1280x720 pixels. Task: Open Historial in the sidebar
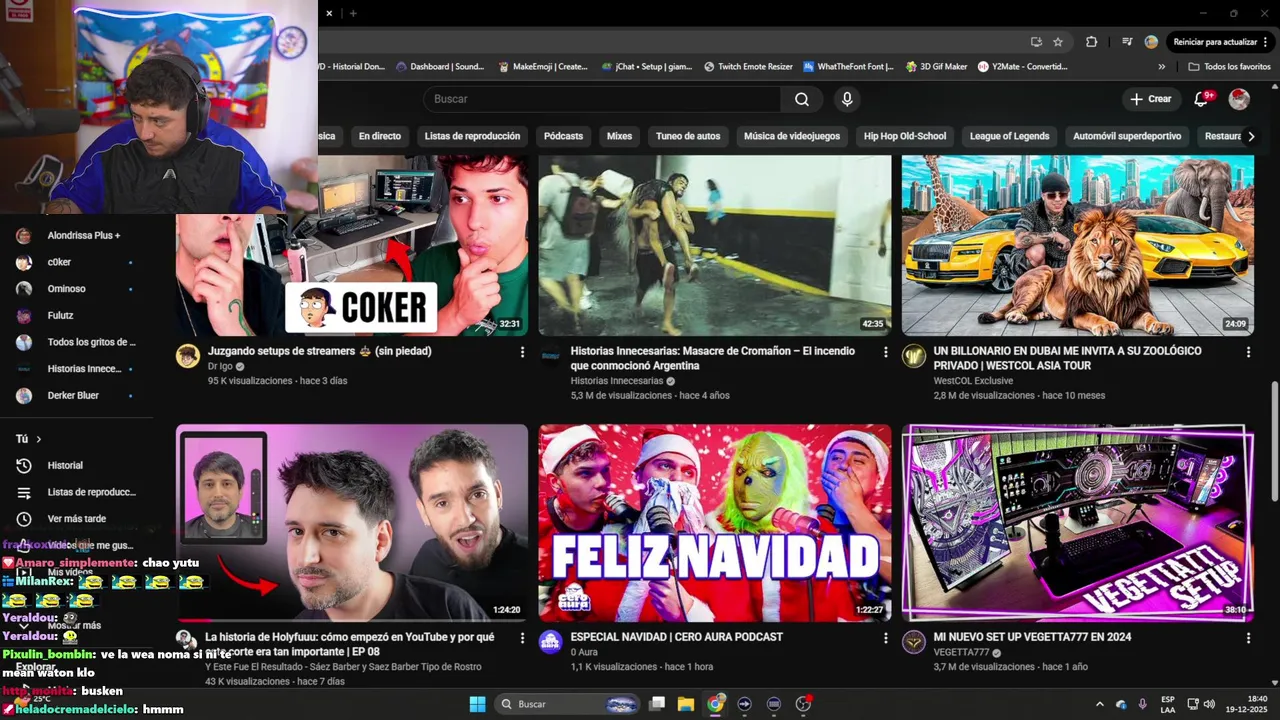tap(77, 466)
